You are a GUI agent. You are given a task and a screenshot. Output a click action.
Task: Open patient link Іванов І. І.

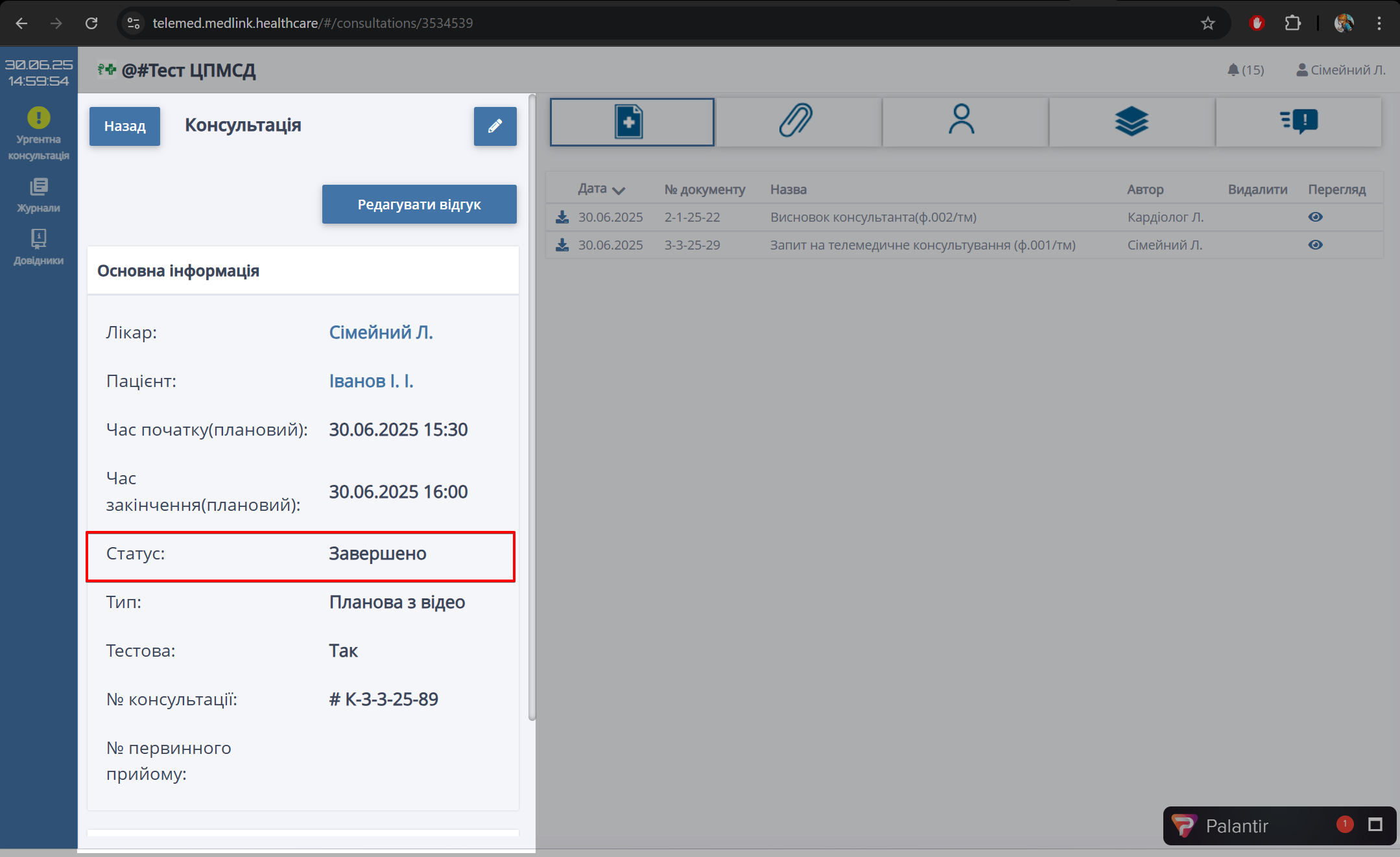(x=371, y=381)
